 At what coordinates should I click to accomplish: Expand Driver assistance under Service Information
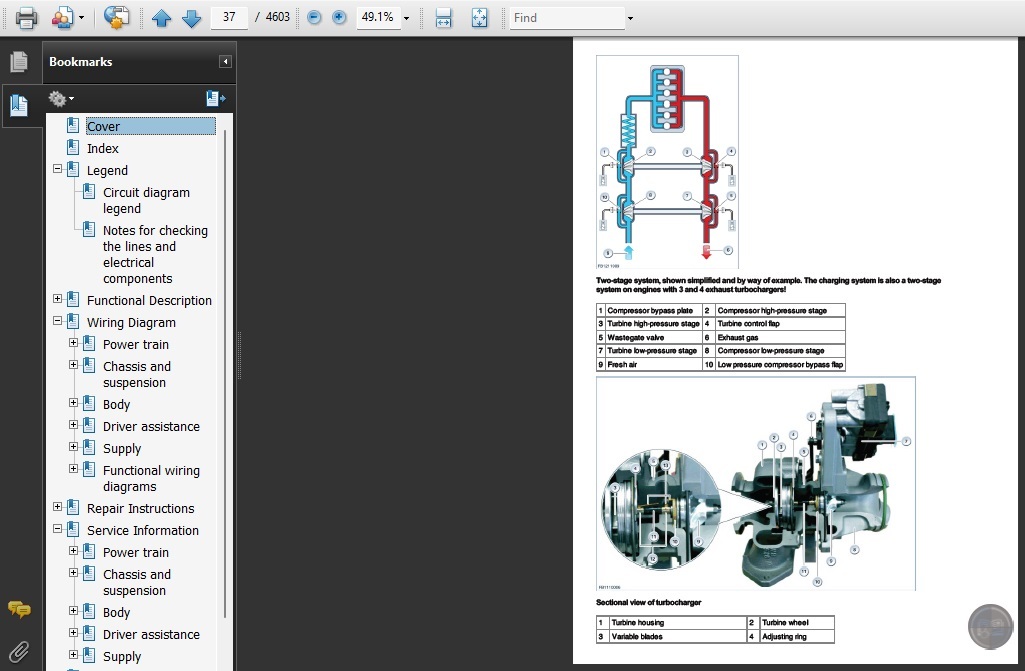[73, 633]
